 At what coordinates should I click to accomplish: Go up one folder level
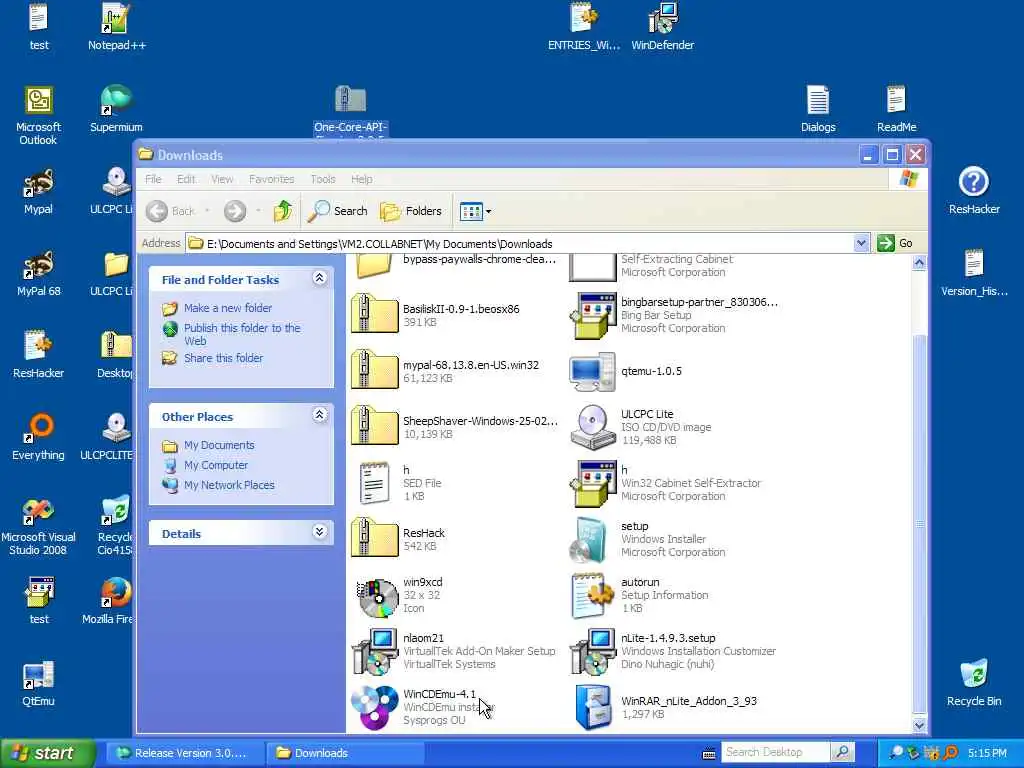click(x=282, y=211)
